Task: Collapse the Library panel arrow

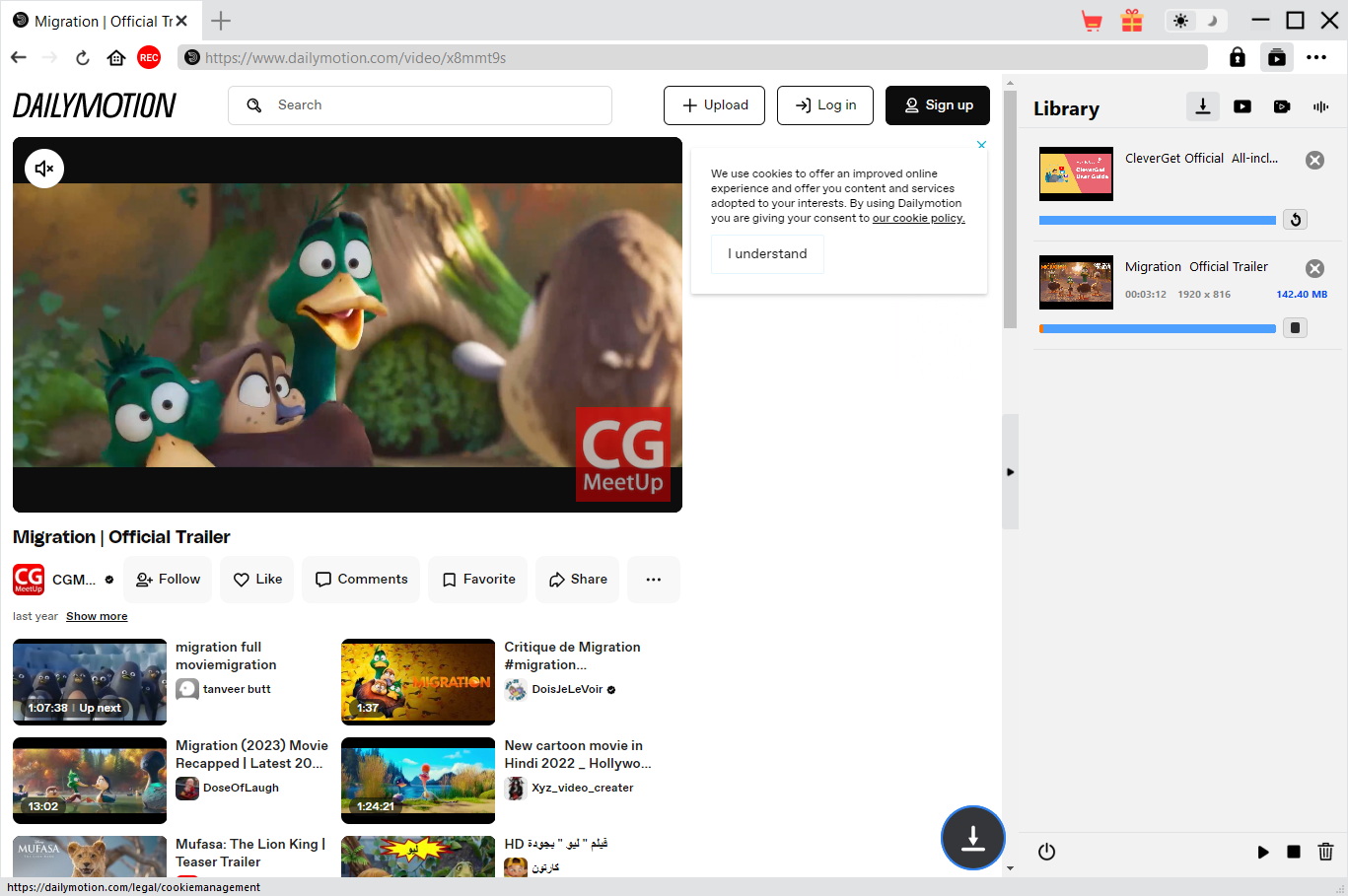Action: 1010,472
